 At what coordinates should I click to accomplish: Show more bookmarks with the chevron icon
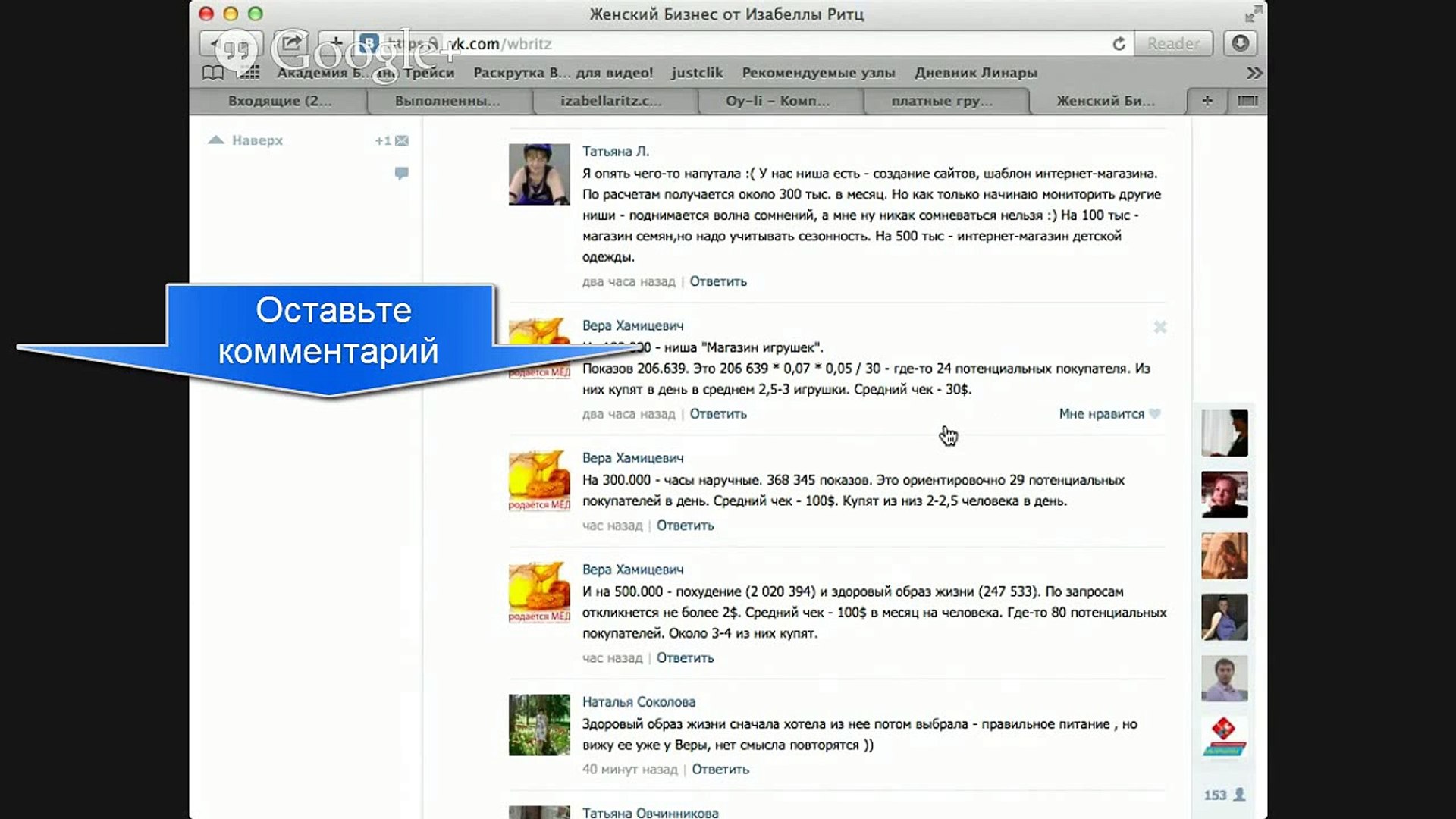pyautogui.click(x=1254, y=73)
